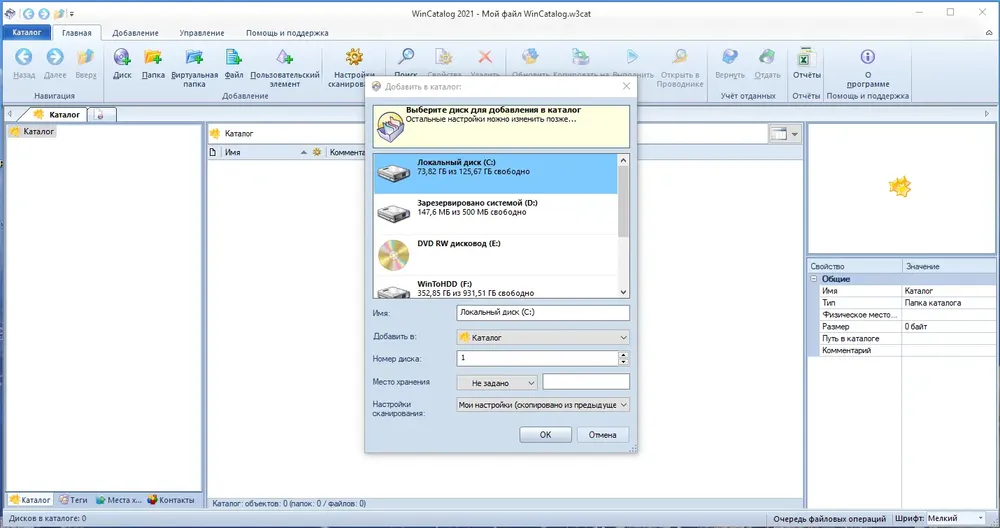Expand the Не задано storage location dropdown
Viewport: 1000px width, 528px height.
(497, 383)
